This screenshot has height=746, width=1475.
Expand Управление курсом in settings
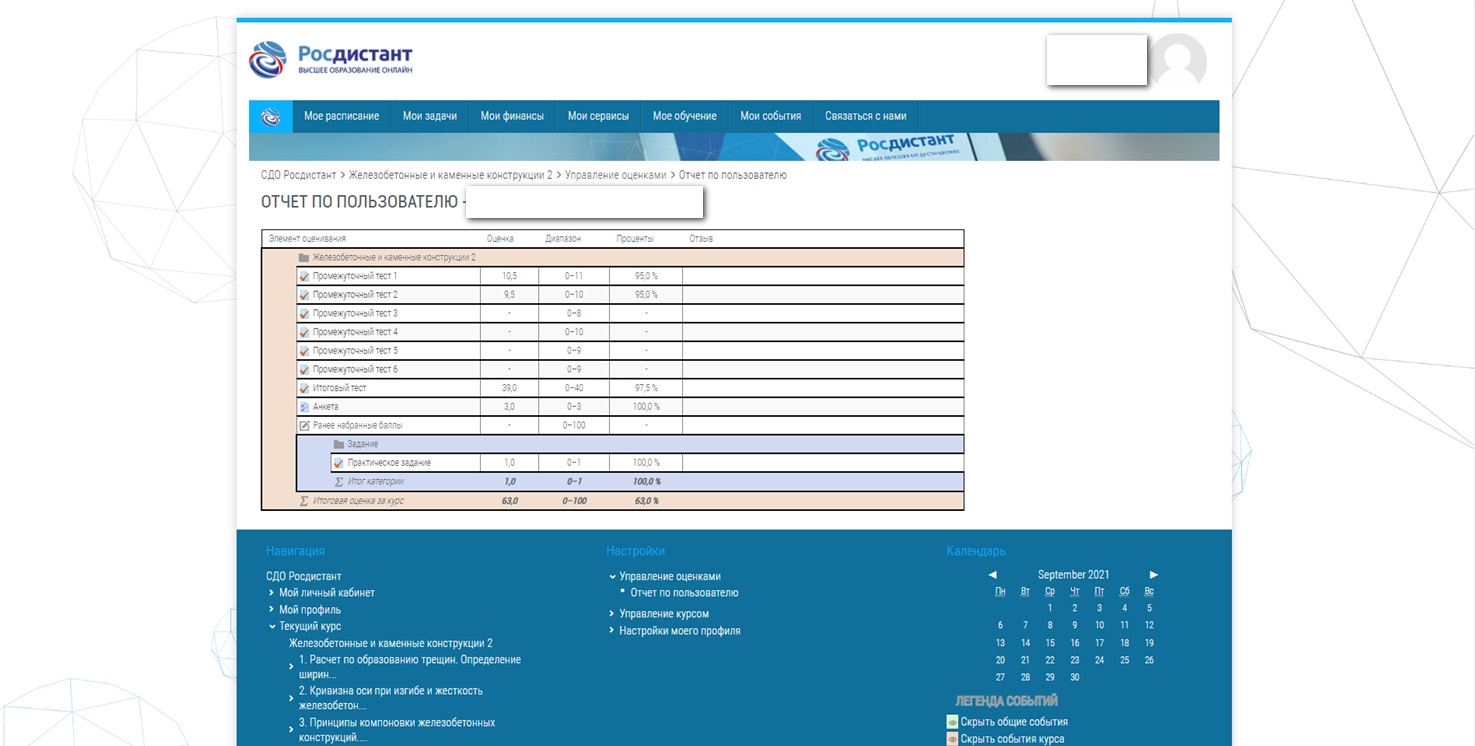[x=612, y=614]
